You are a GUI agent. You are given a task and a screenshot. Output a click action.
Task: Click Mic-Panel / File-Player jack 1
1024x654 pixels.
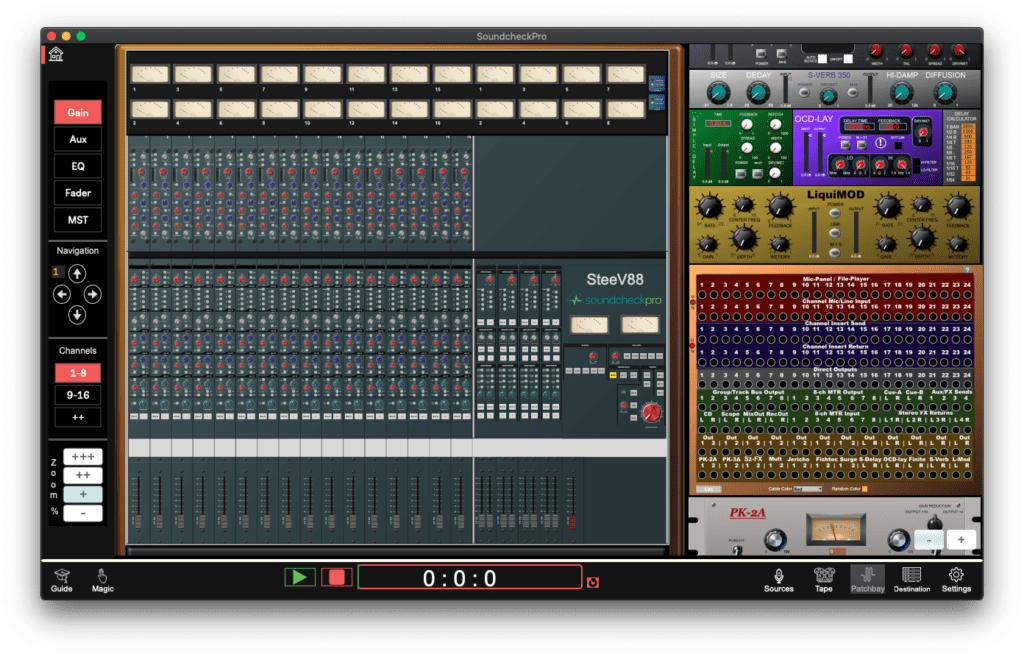coord(701,294)
